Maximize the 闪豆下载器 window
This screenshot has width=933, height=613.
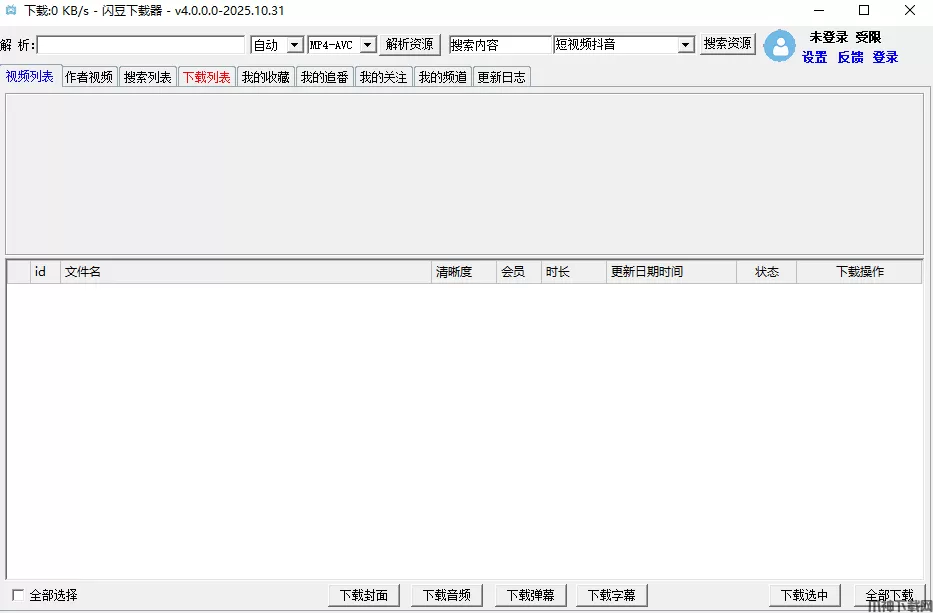864,11
